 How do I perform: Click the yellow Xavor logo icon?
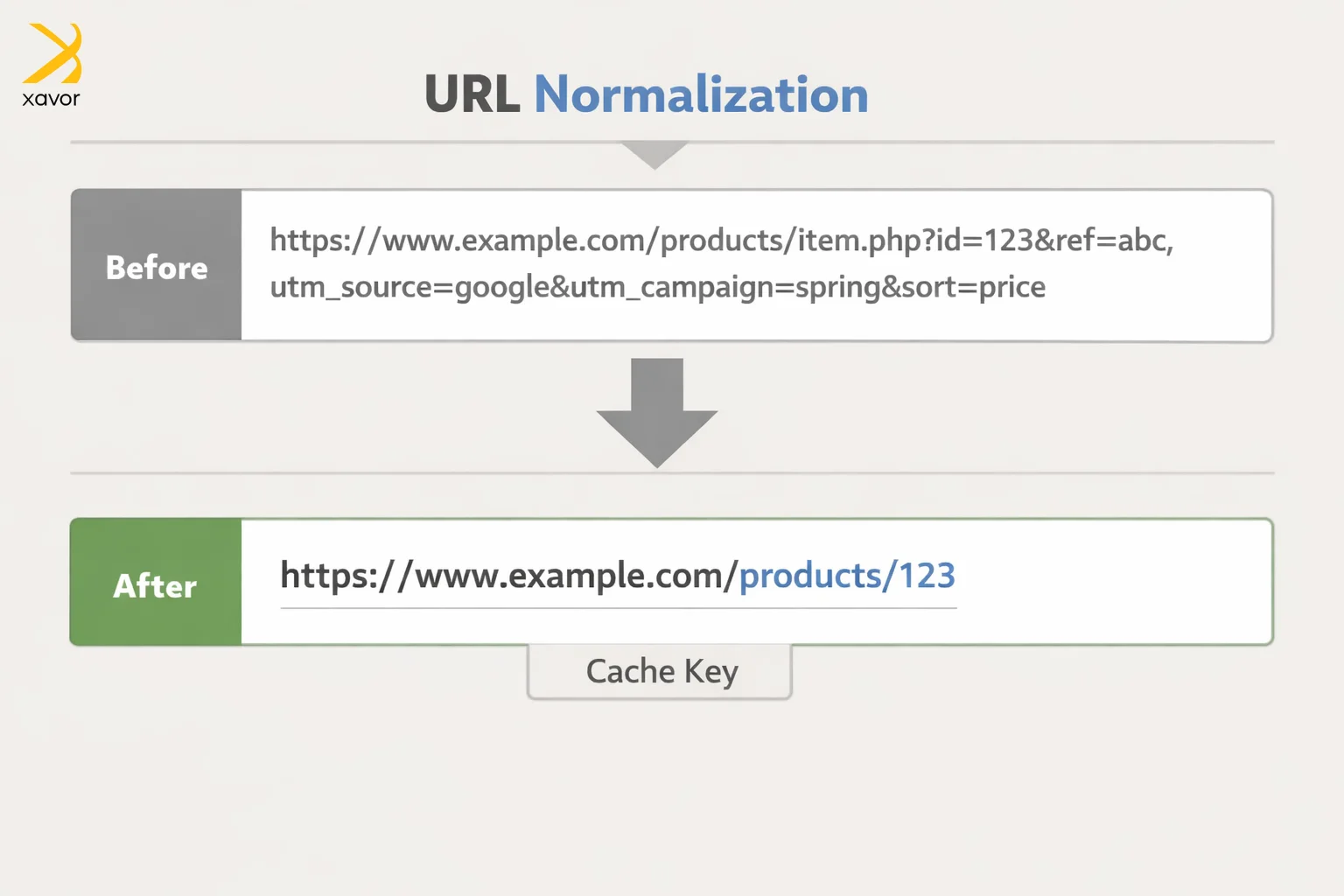click(x=54, y=52)
